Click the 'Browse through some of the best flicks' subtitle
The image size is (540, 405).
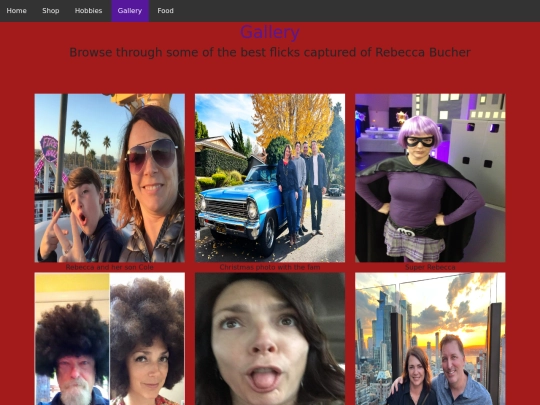click(x=270, y=52)
